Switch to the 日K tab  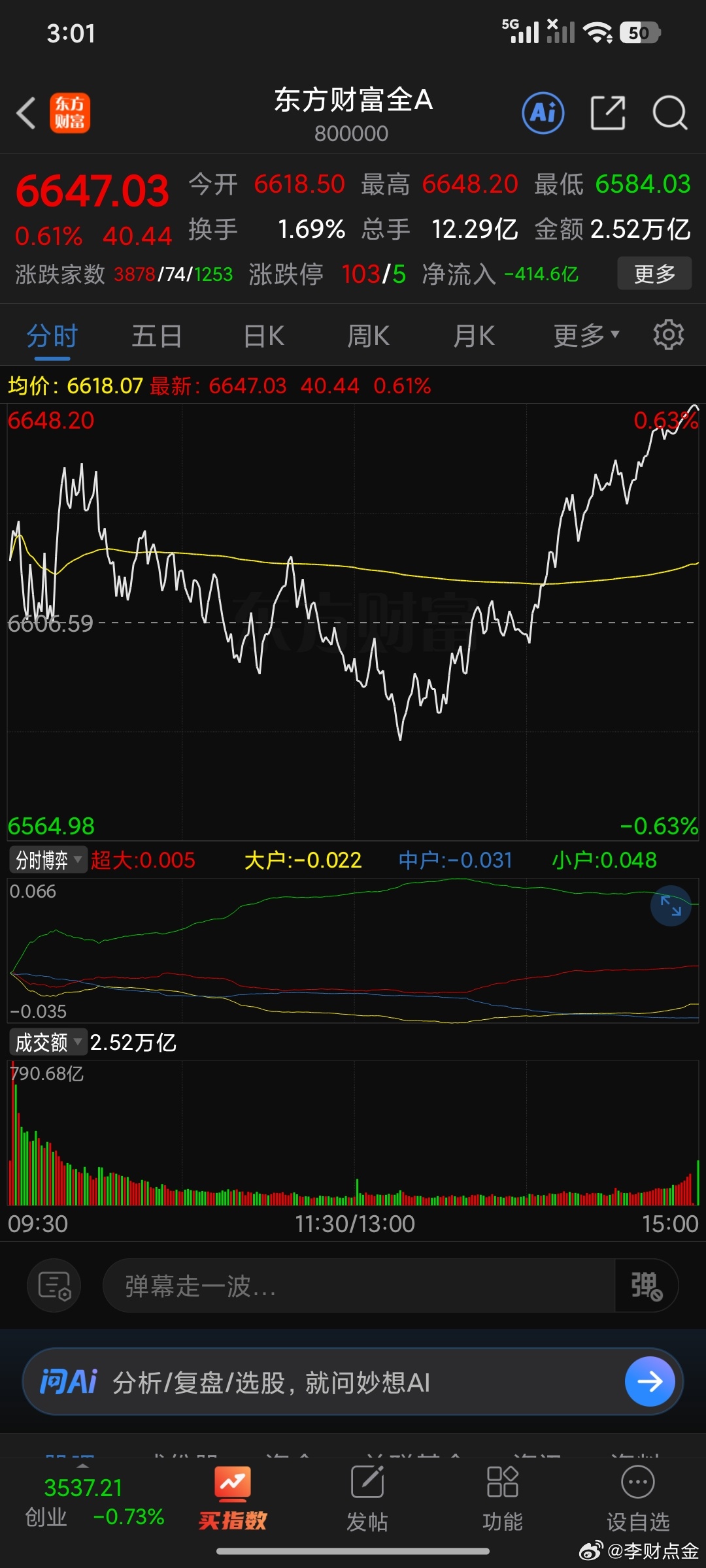click(263, 336)
